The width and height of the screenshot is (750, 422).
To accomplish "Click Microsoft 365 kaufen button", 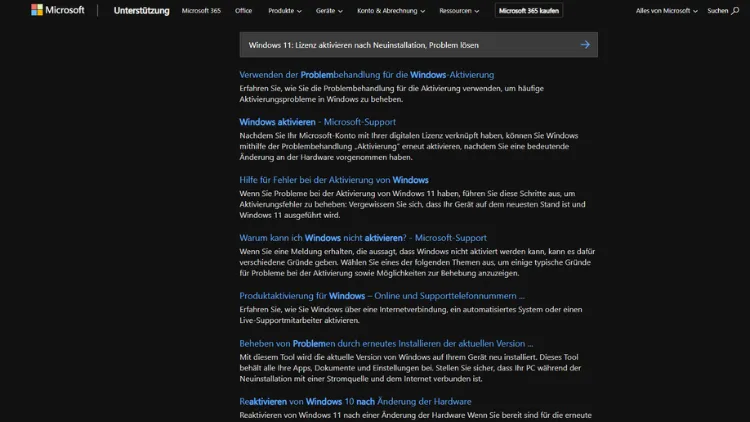I will 529,11.
